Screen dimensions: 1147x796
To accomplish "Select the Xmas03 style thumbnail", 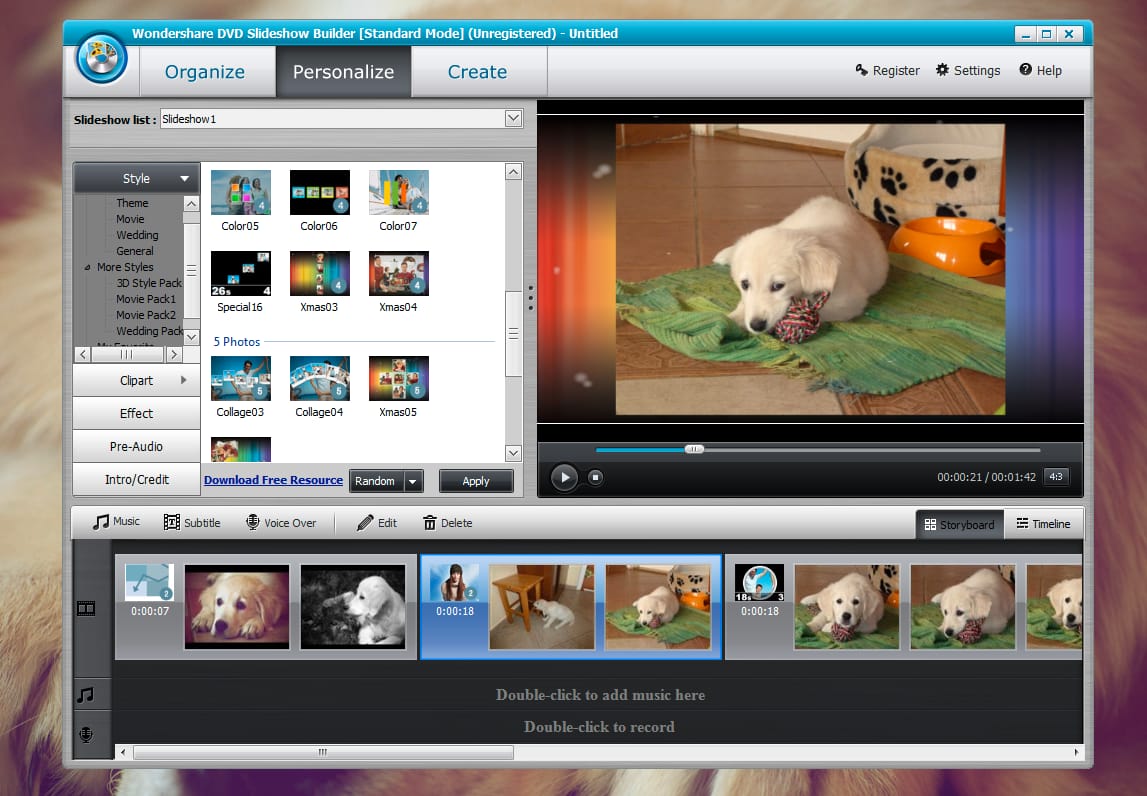I will coord(320,274).
